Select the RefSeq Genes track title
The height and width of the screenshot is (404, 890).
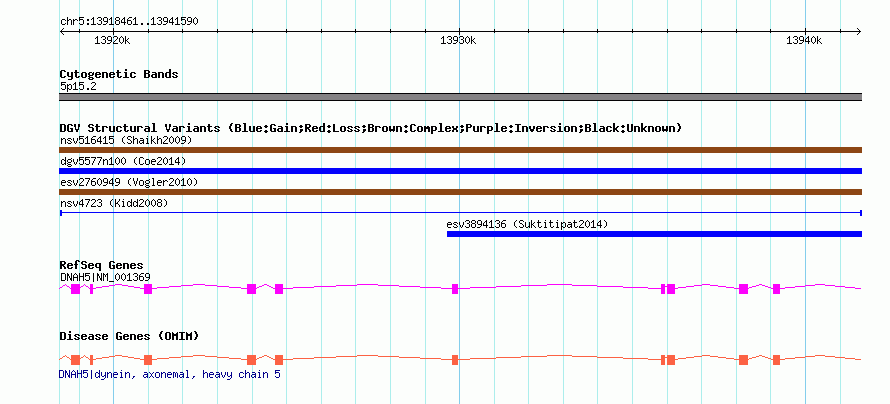pos(101,266)
